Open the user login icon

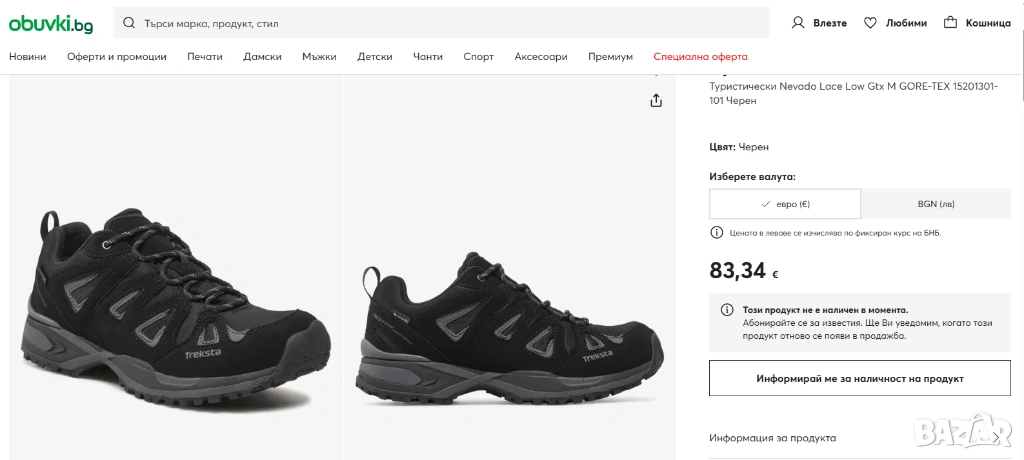(x=798, y=23)
